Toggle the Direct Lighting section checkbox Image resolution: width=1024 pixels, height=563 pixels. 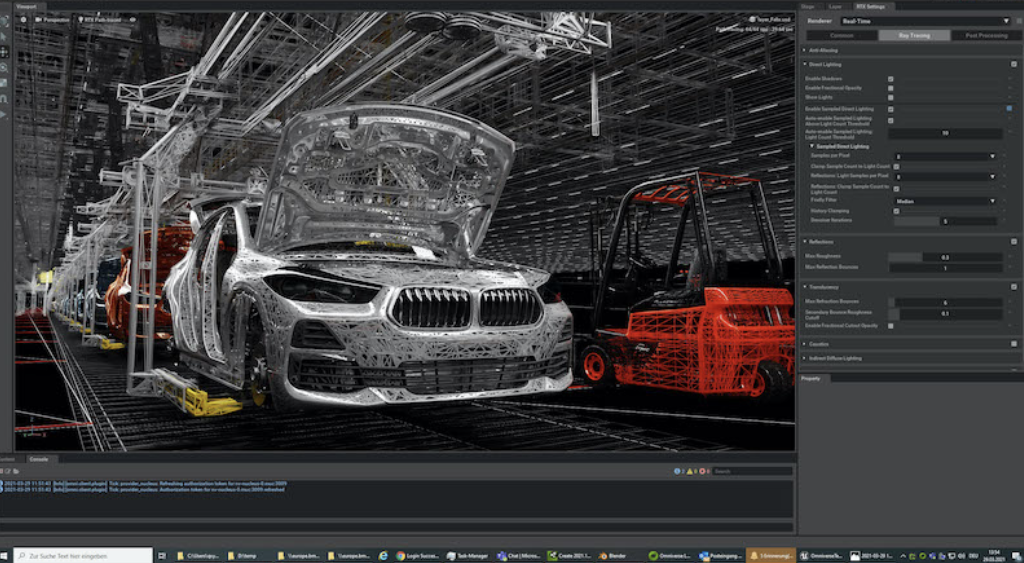[x=1014, y=65]
